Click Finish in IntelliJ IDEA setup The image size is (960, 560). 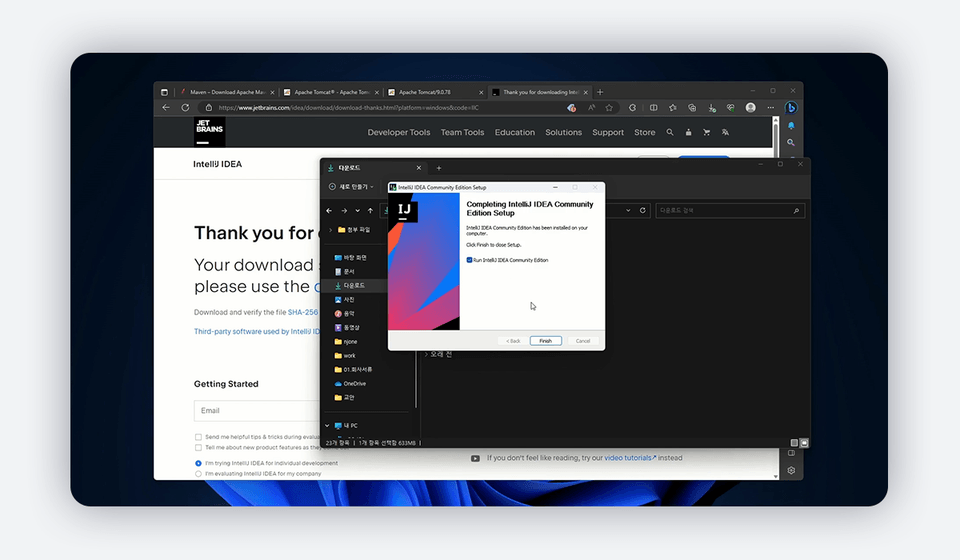546,341
